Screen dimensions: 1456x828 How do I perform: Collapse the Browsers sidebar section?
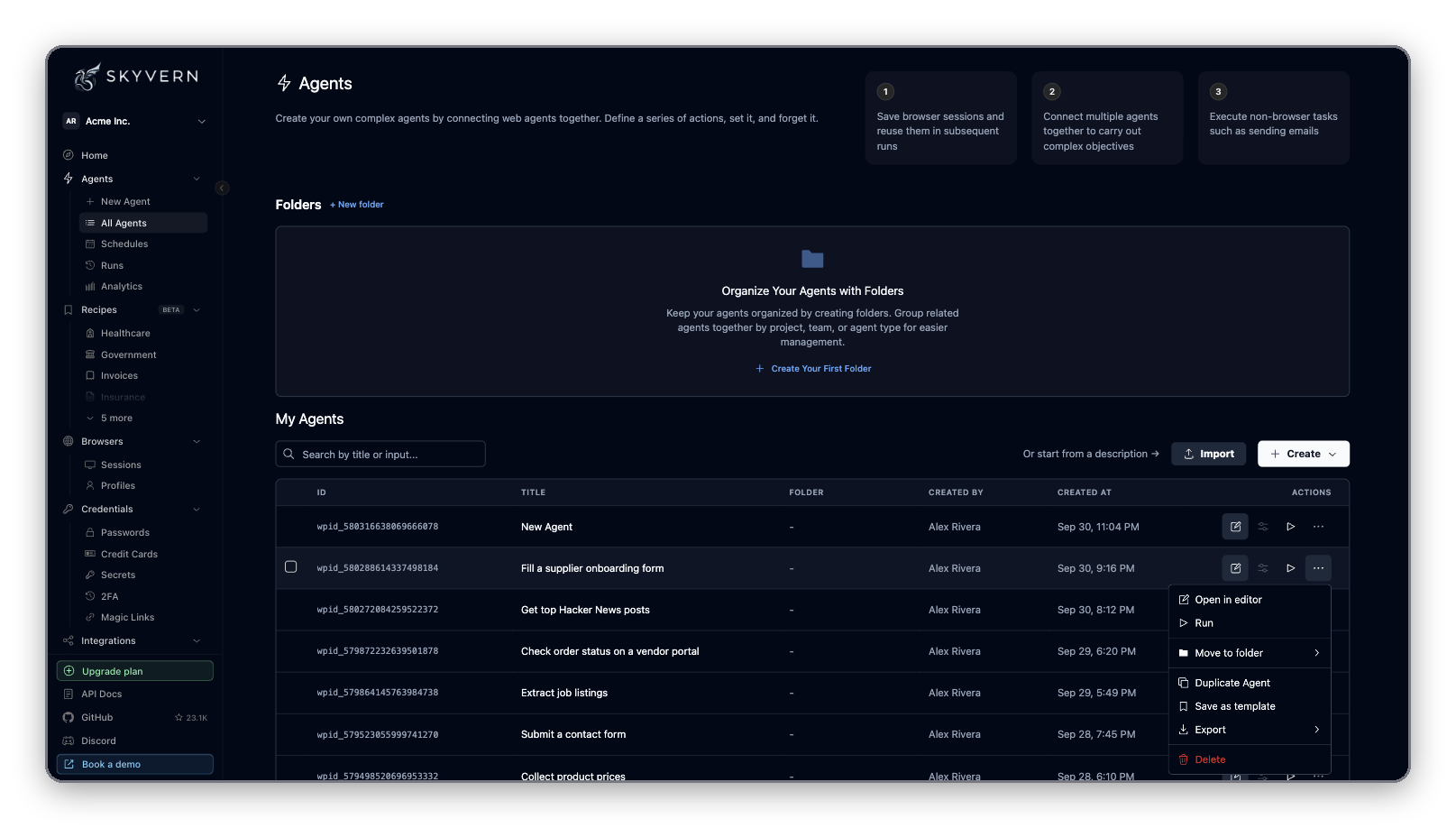(197, 442)
